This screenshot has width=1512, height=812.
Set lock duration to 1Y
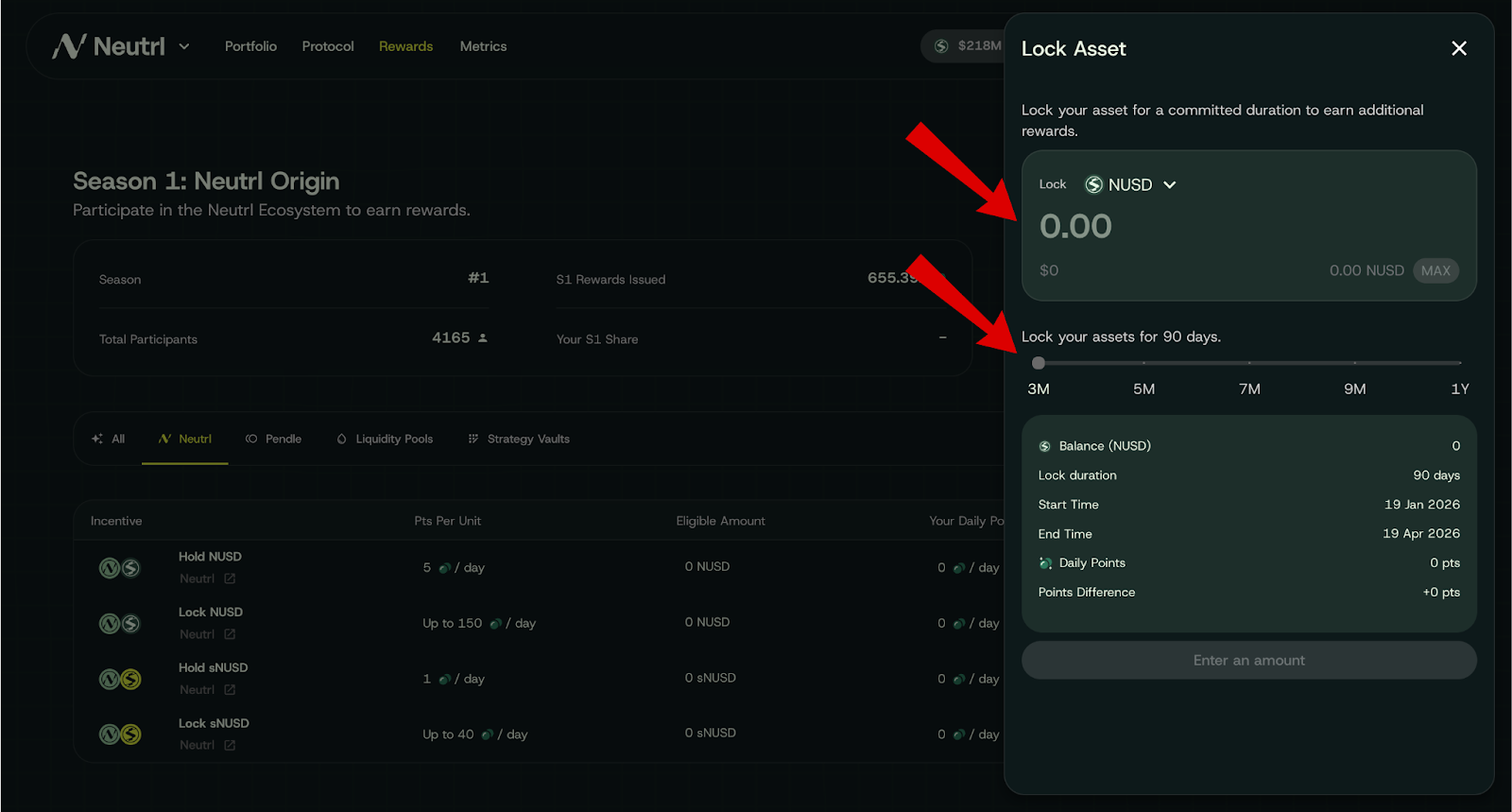pos(1460,389)
